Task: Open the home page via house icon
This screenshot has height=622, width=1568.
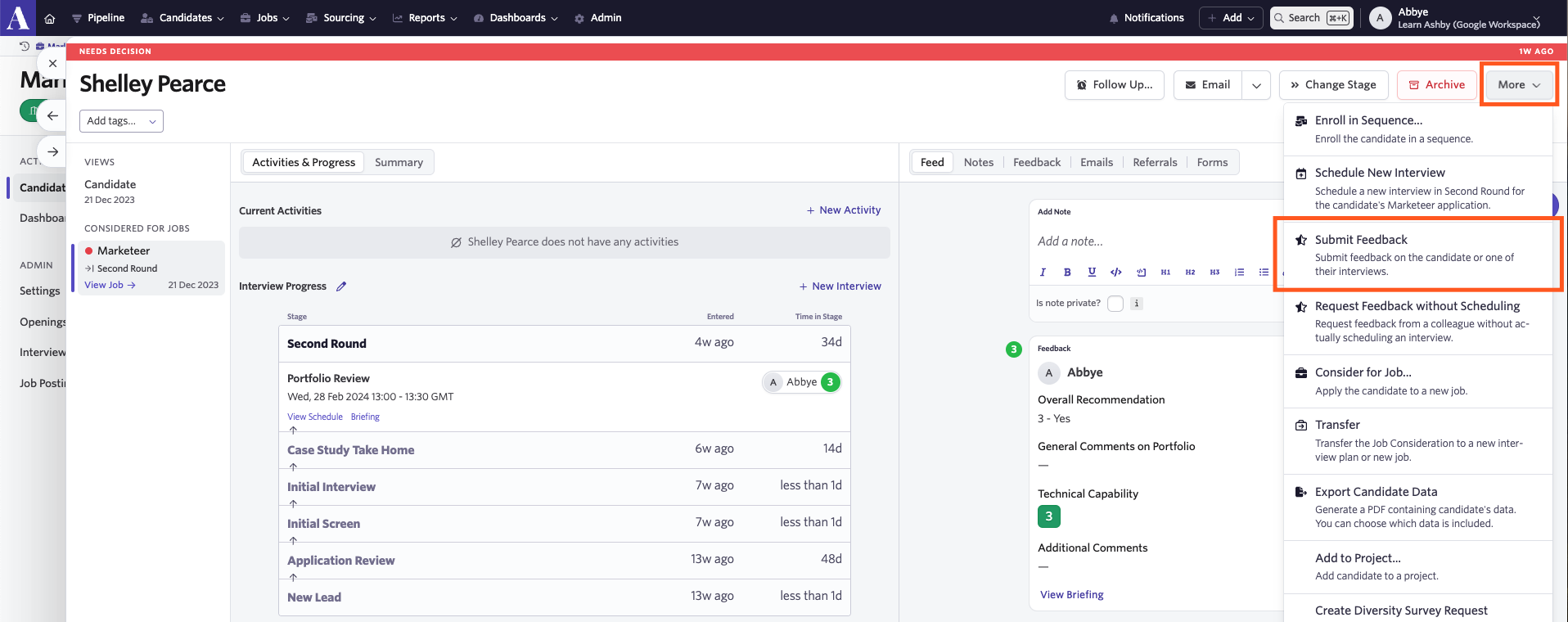Action: [x=50, y=18]
